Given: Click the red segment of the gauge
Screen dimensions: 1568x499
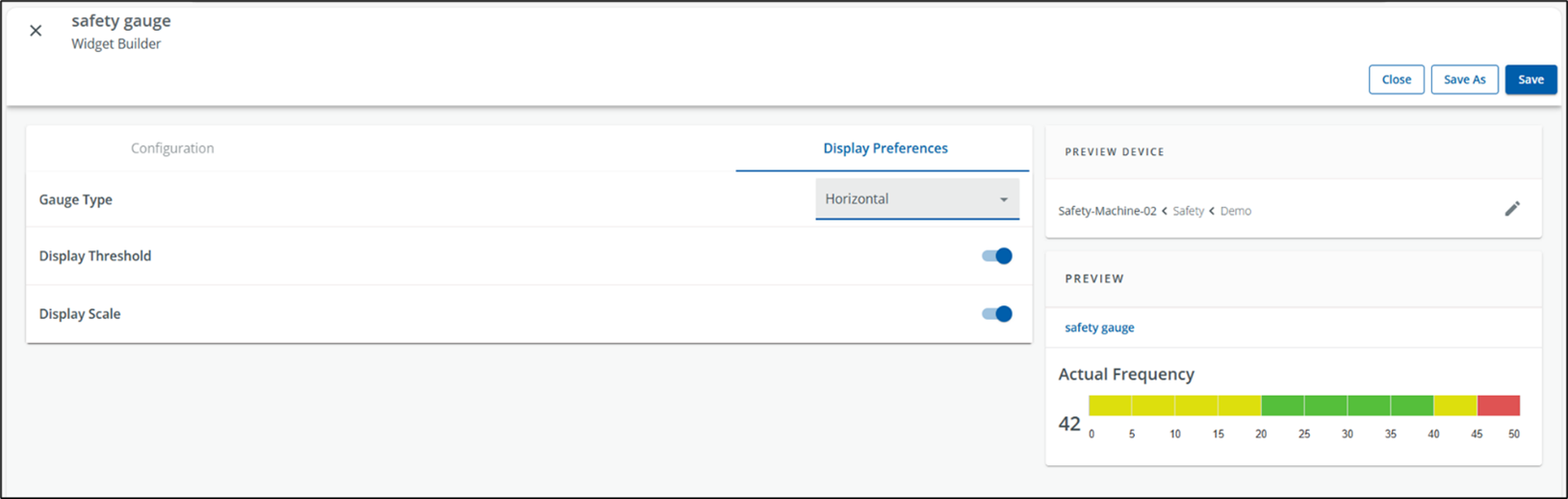Looking at the screenshot, I should [1499, 406].
